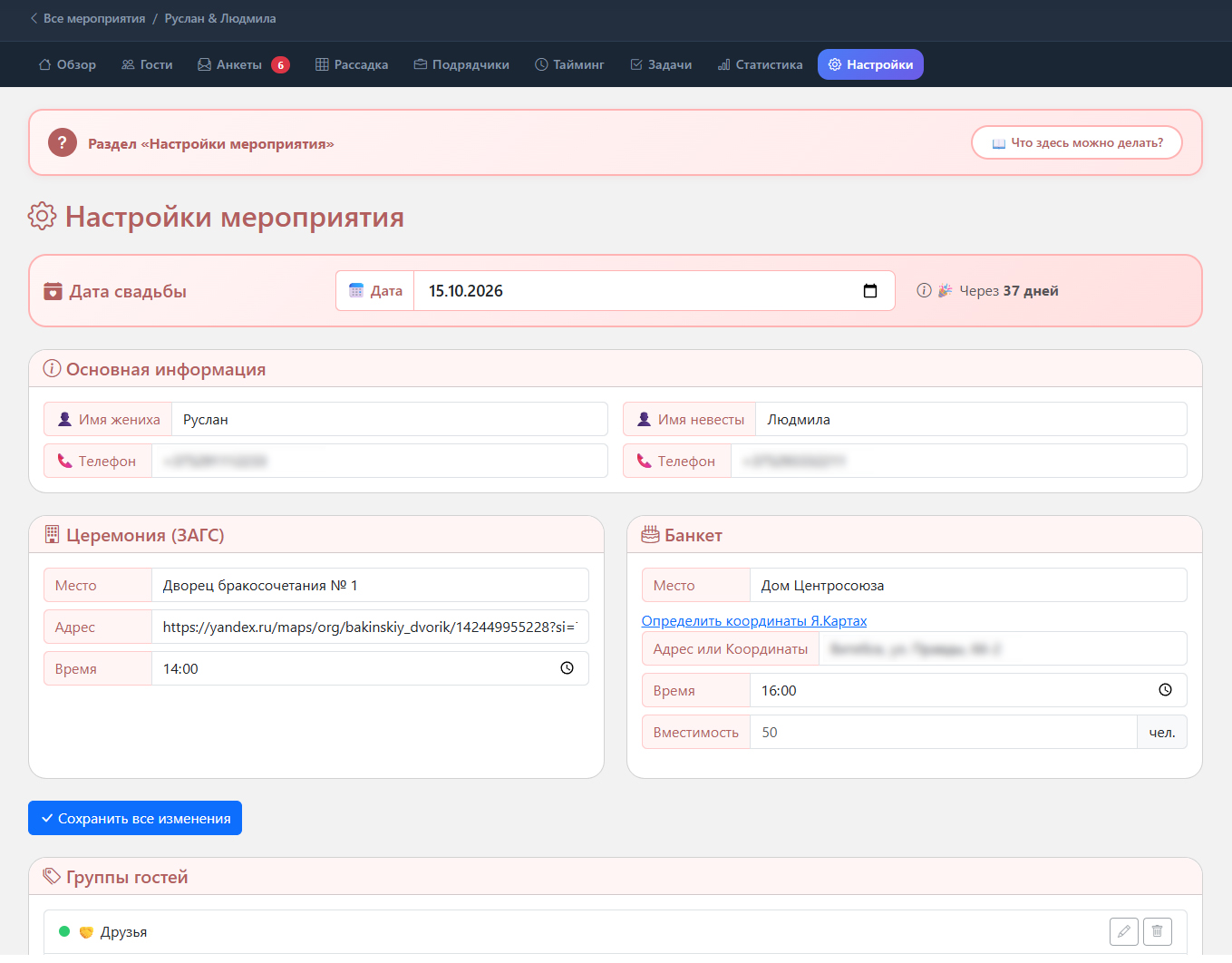1232x963 pixels.
Task: Click the Церемония (ЗАГС) section title
Action: [145, 535]
